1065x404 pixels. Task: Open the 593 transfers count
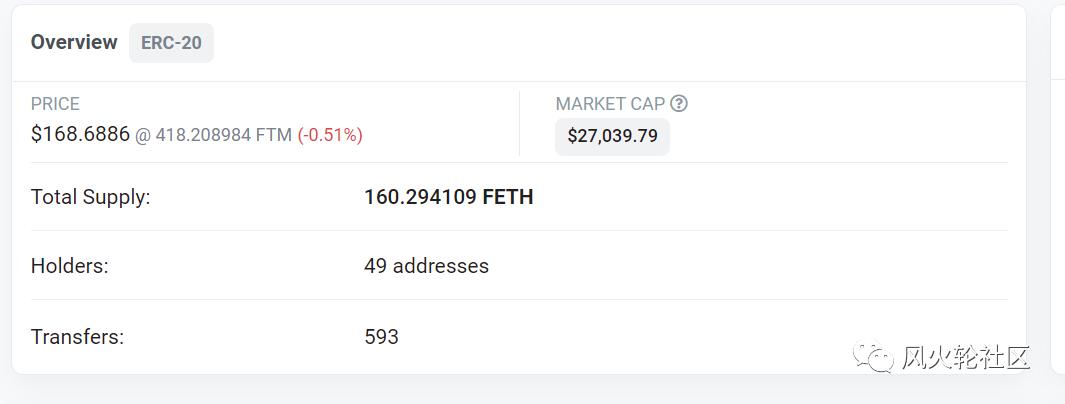click(x=381, y=337)
